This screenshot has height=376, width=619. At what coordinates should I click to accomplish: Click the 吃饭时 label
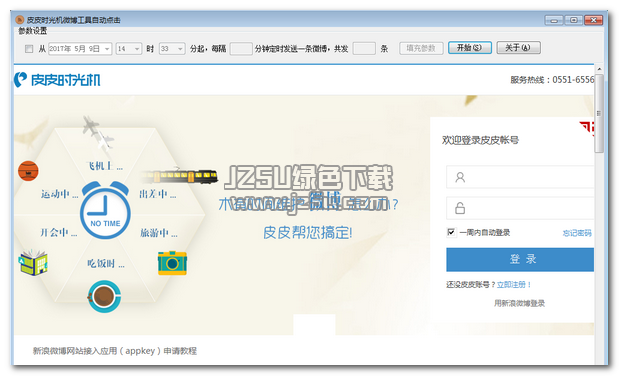click(x=106, y=263)
